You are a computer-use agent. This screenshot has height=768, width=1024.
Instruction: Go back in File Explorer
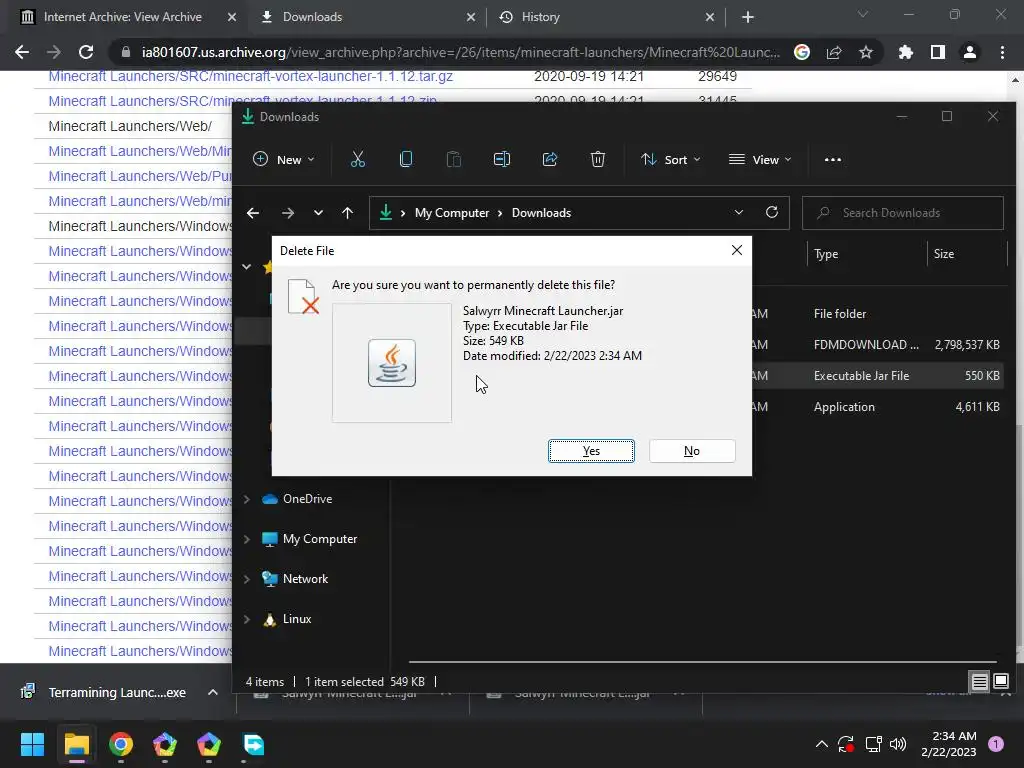point(253,213)
